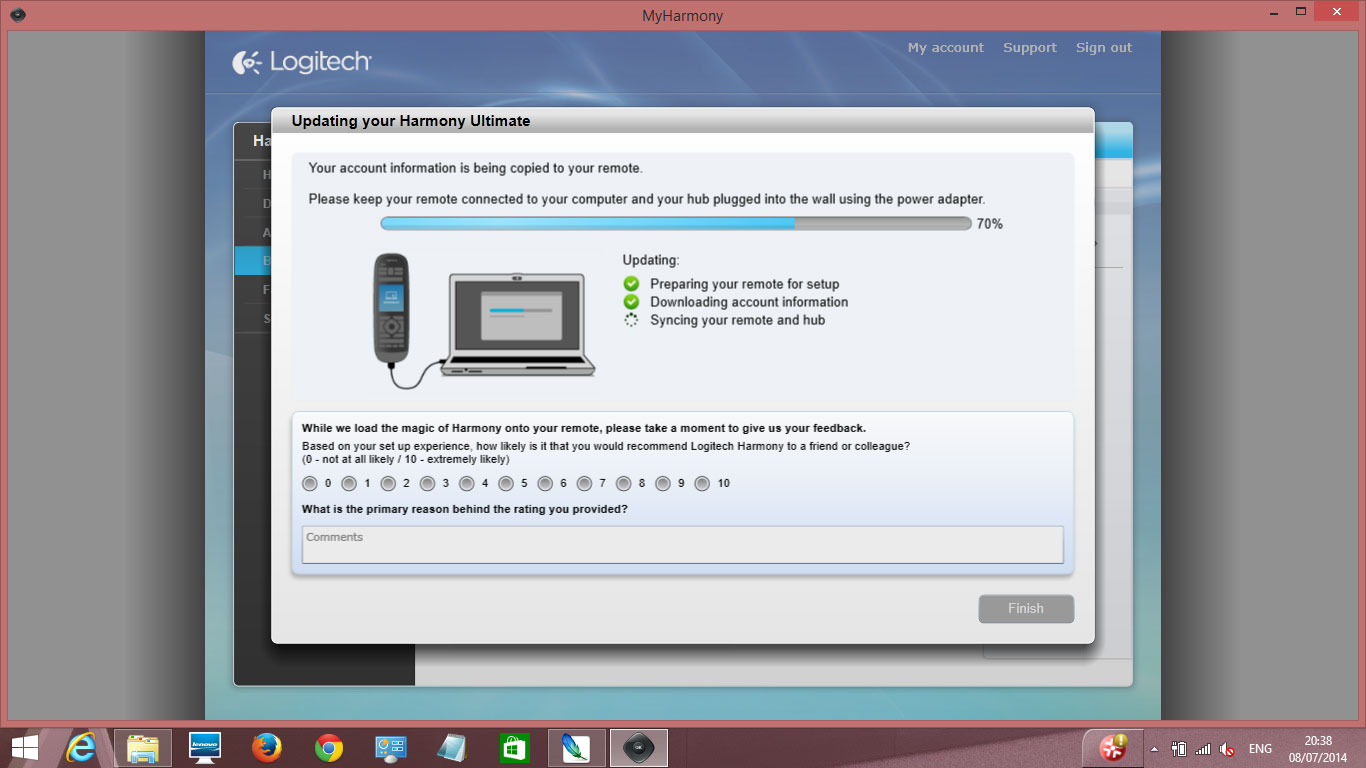The height and width of the screenshot is (768, 1366).
Task: Click the 70% update progress bar
Action: (676, 224)
